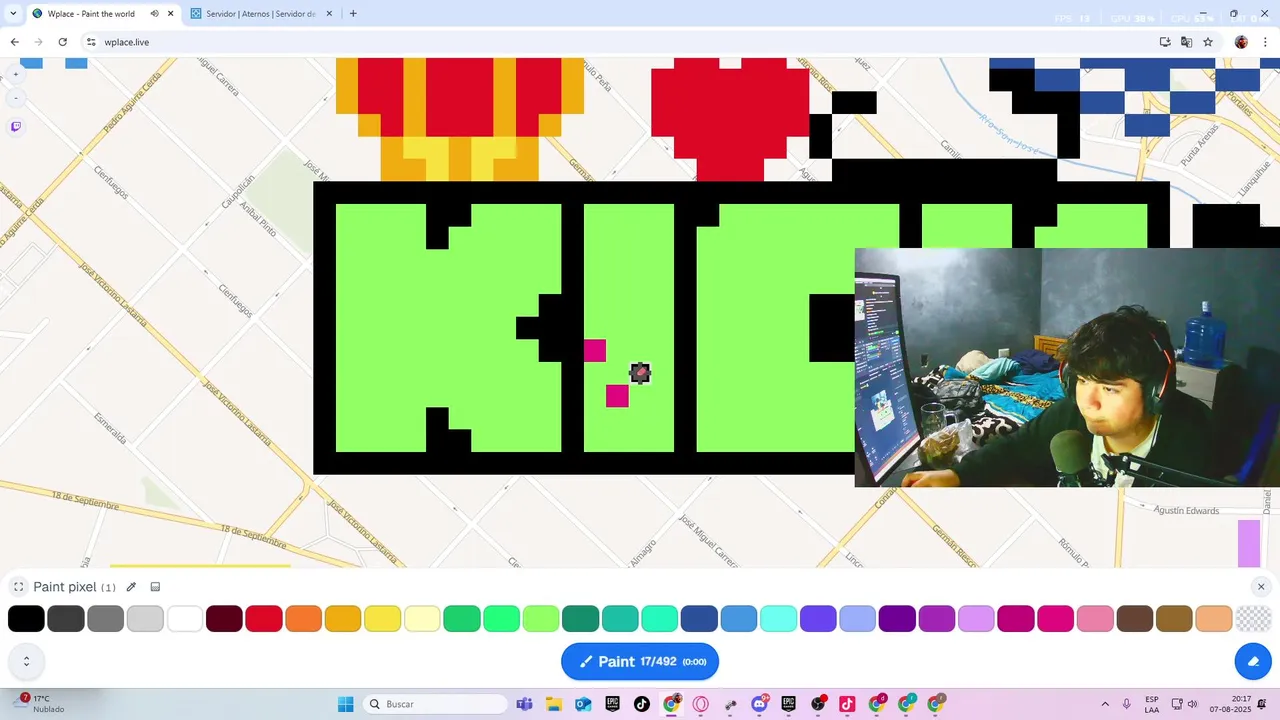1280x720 pixels.
Task: Zoom out on the map
Action: tap(15, 98)
